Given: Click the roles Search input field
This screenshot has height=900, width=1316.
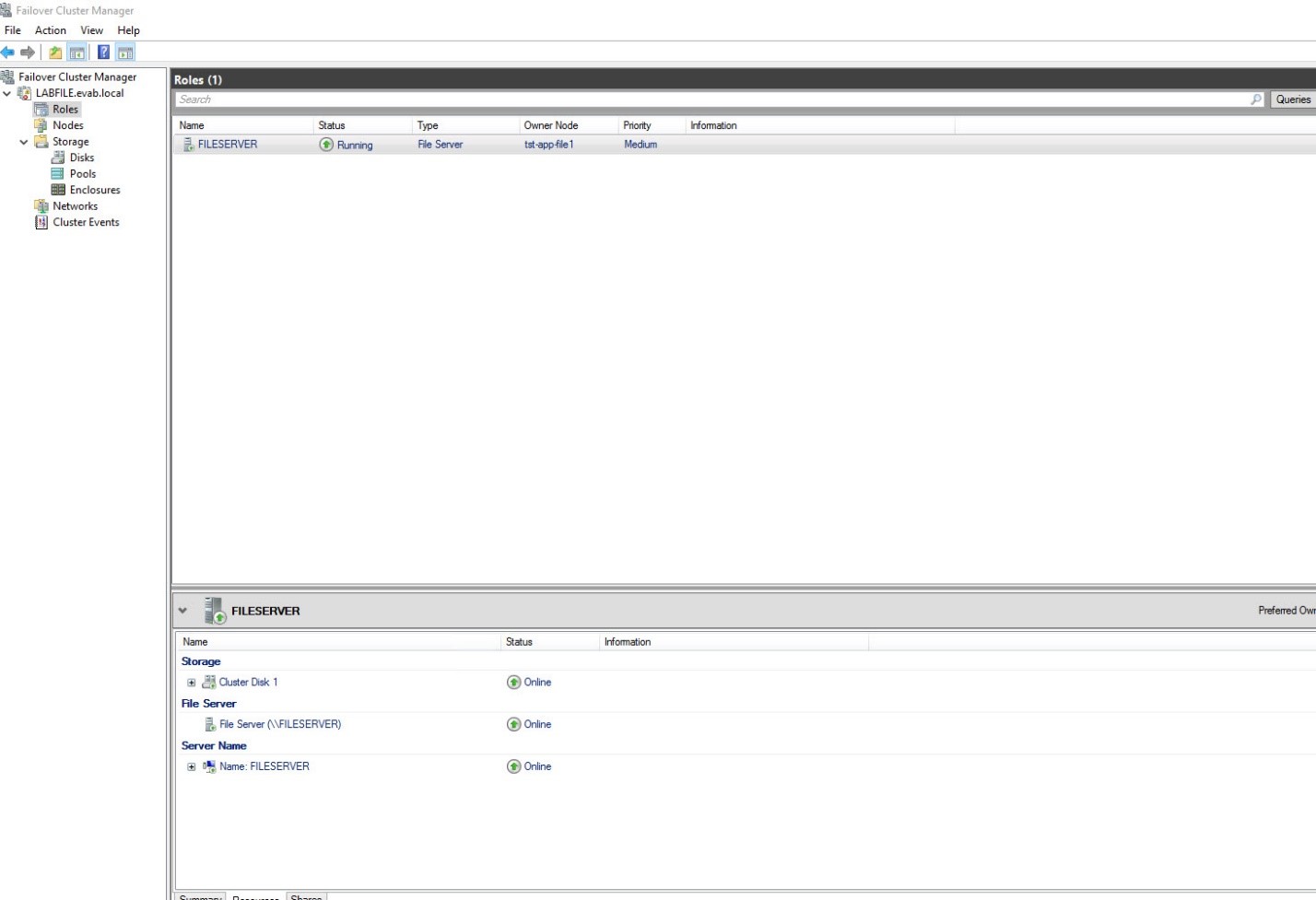Looking at the screenshot, I should coord(710,99).
